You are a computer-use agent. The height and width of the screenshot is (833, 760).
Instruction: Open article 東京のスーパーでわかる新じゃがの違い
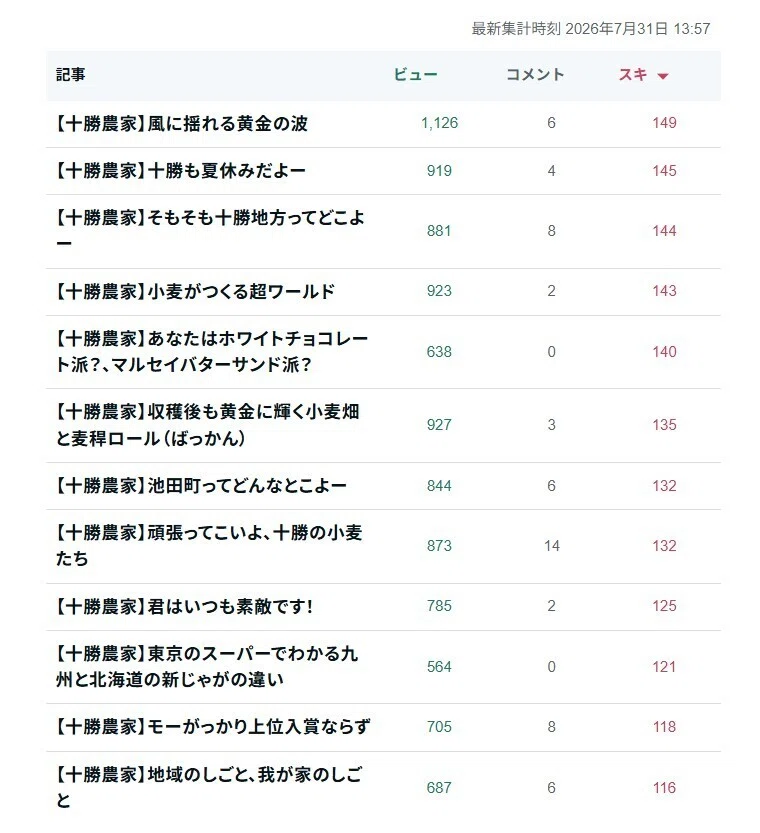[x=207, y=666]
